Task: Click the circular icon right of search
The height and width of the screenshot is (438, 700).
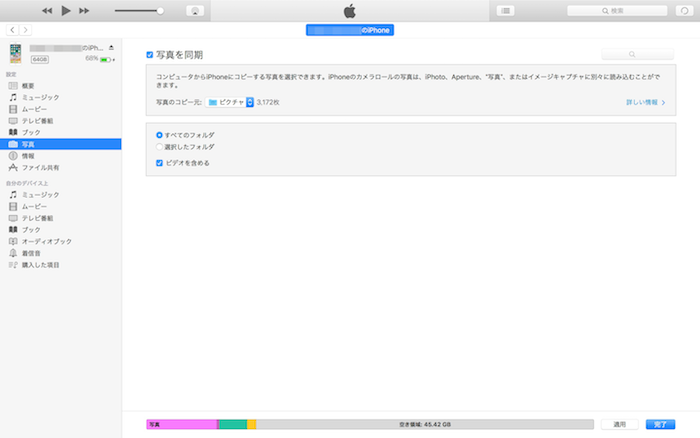Action: [x=684, y=11]
